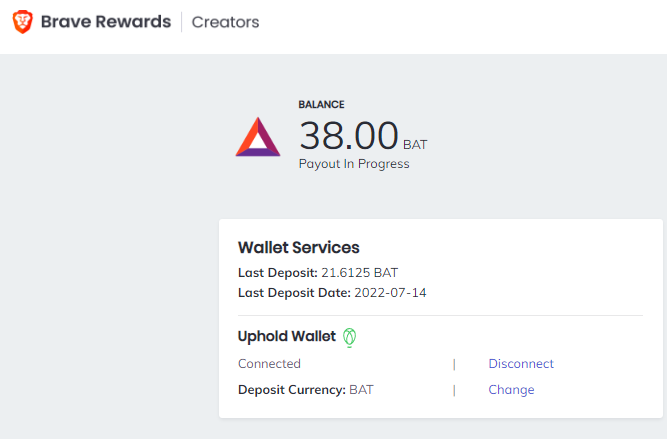Click the Deposit Currency BAT label
Image resolution: width=667 pixels, height=439 pixels.
click(305, 390)
